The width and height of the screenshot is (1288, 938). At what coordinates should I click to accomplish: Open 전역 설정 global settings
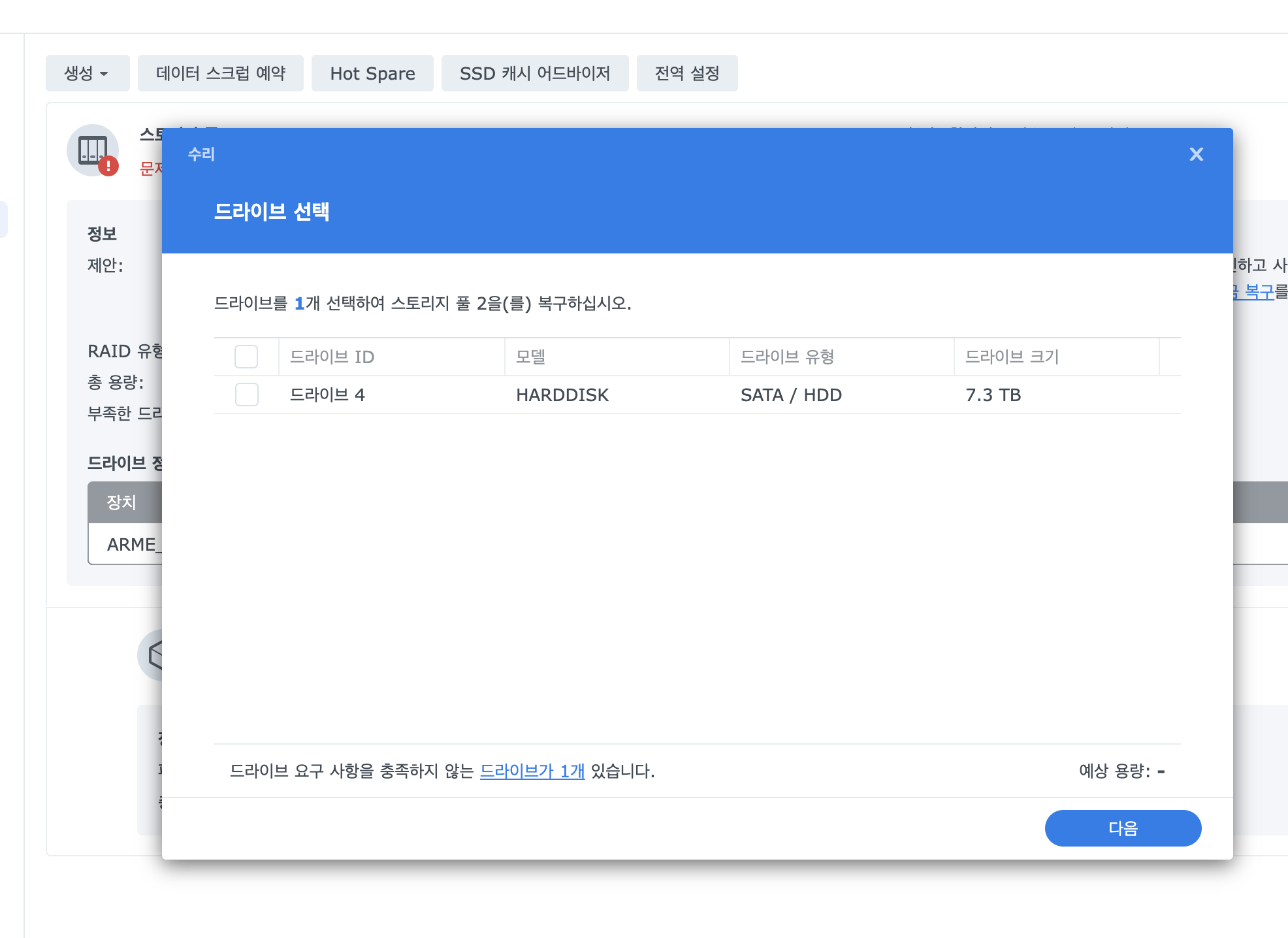click(x=686, y=73)
